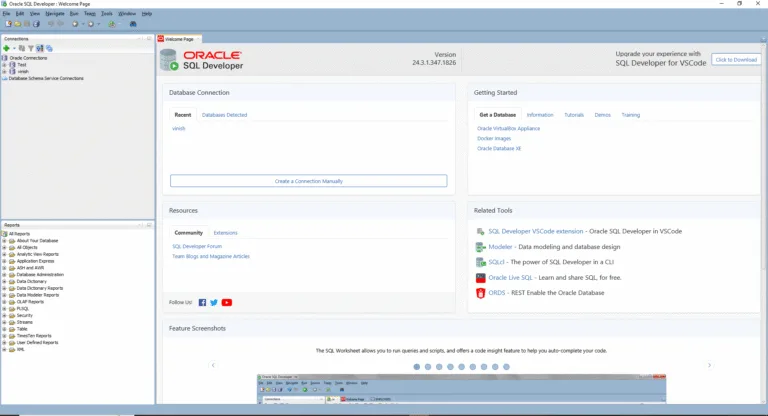Image resolution: width=768 pixels, height=416 pixels.
Task: Show next feature screenshot with right arrow
Action: click(x=709, y=365)
